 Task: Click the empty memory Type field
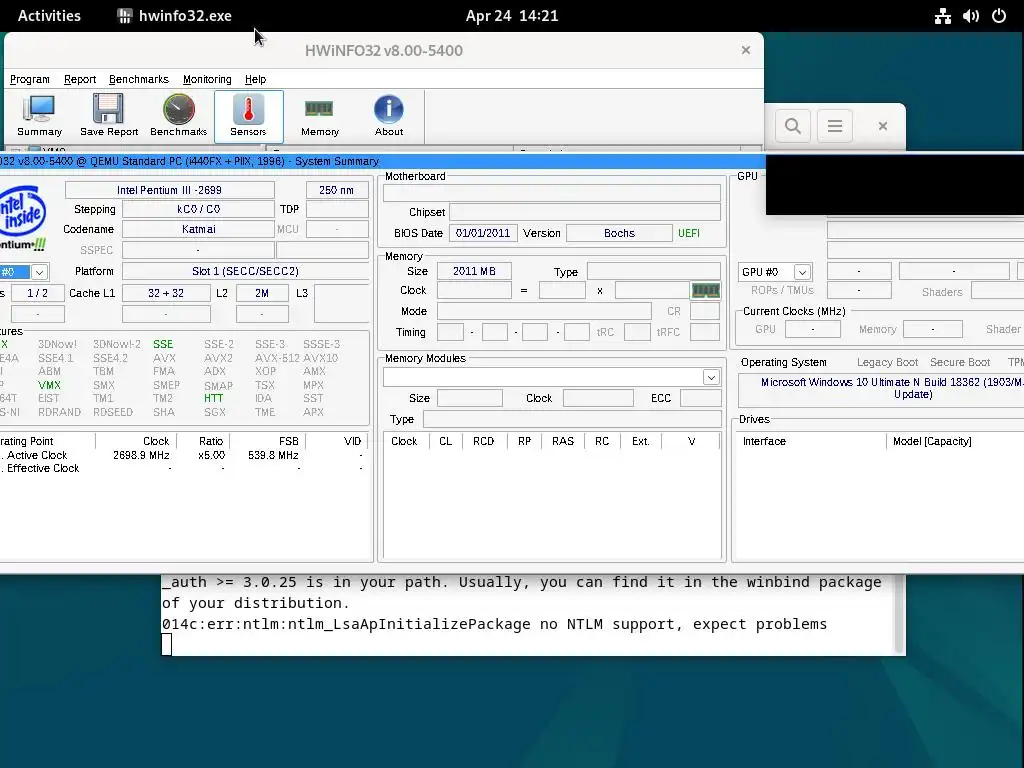[654, 271]
